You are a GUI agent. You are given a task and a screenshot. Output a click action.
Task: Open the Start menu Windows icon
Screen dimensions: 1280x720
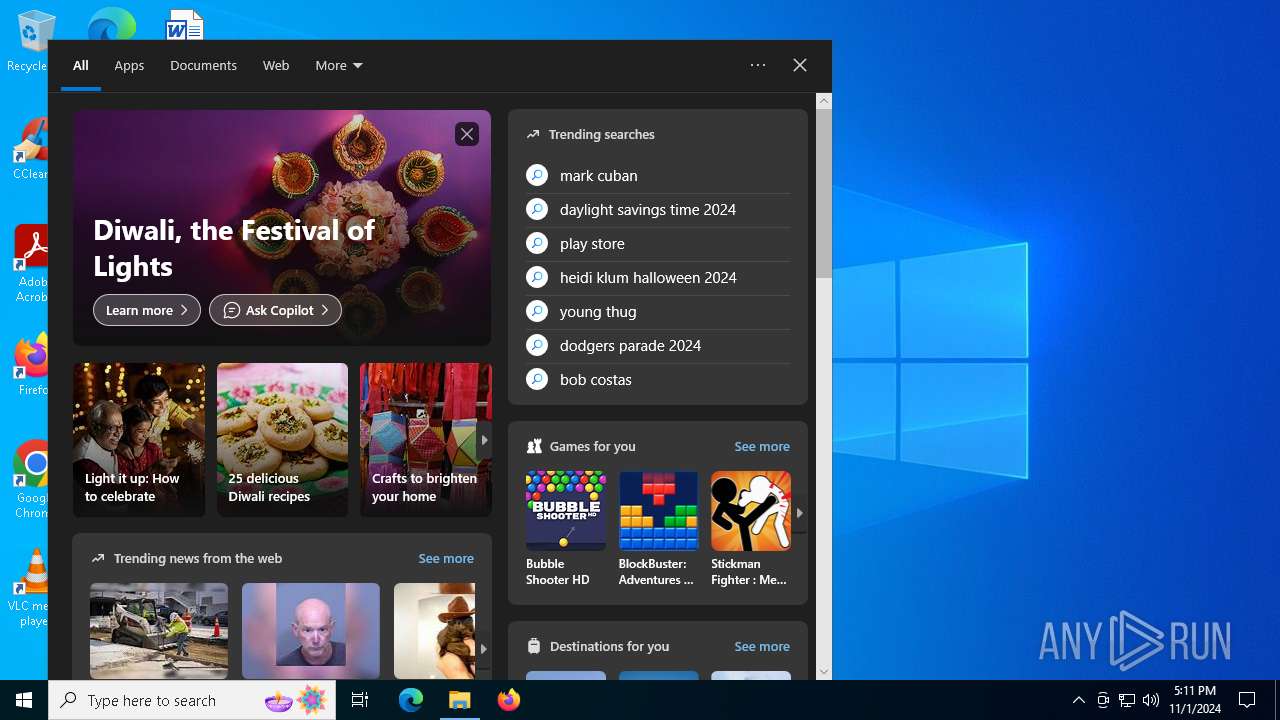coord(24,700)
